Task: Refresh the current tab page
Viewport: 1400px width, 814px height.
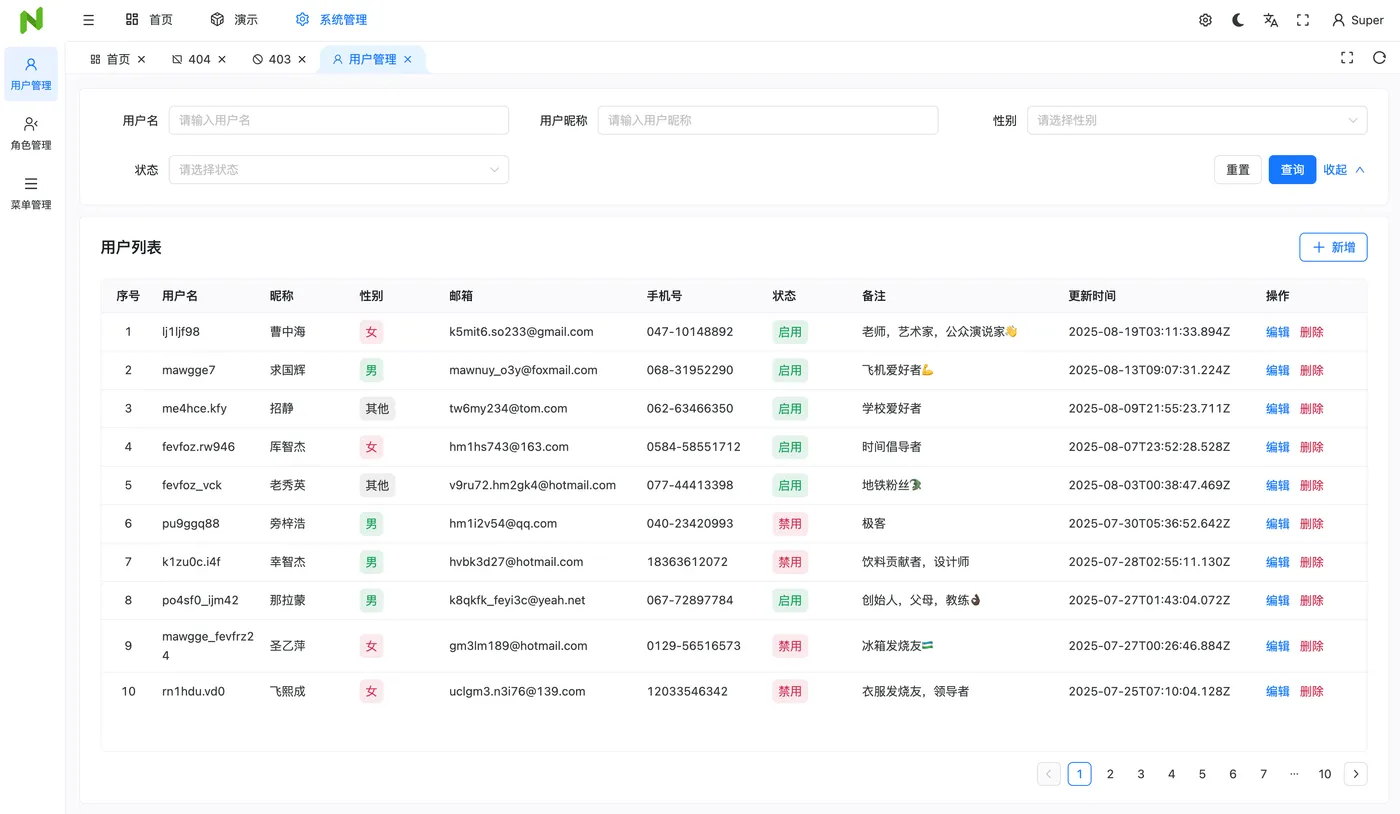Action: [1379, 58]
